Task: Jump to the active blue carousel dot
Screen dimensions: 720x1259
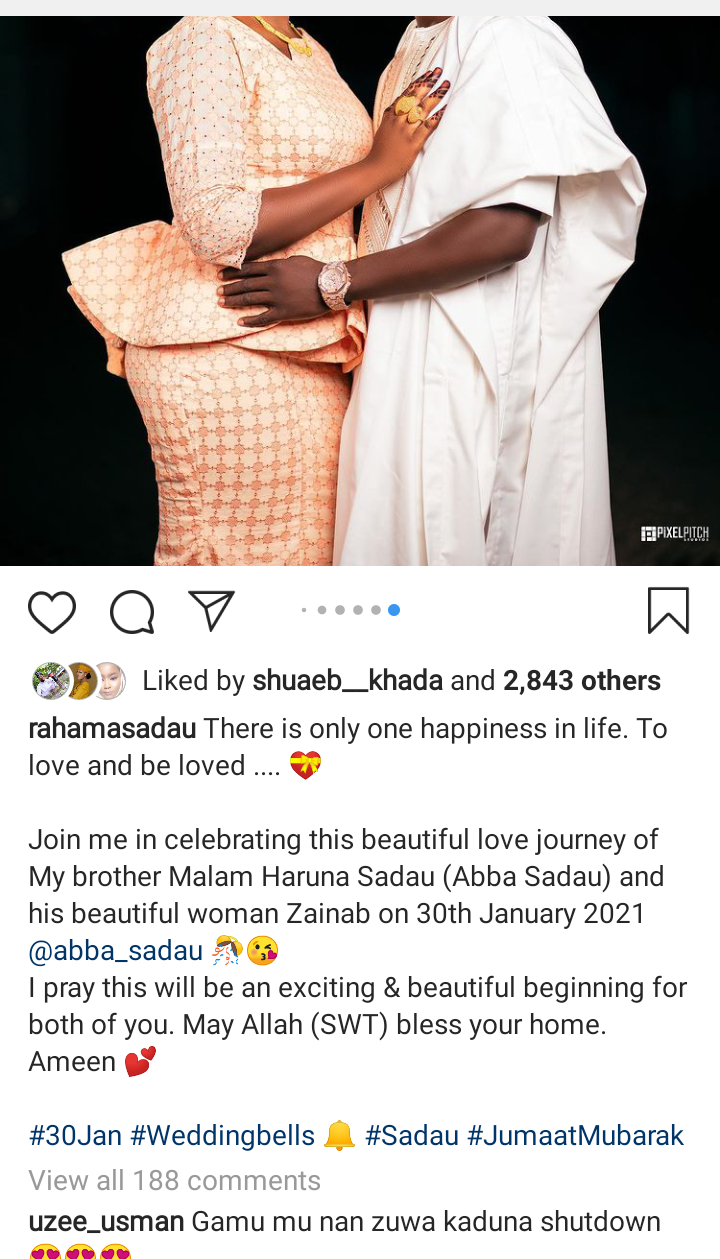Action: point(394,610)
